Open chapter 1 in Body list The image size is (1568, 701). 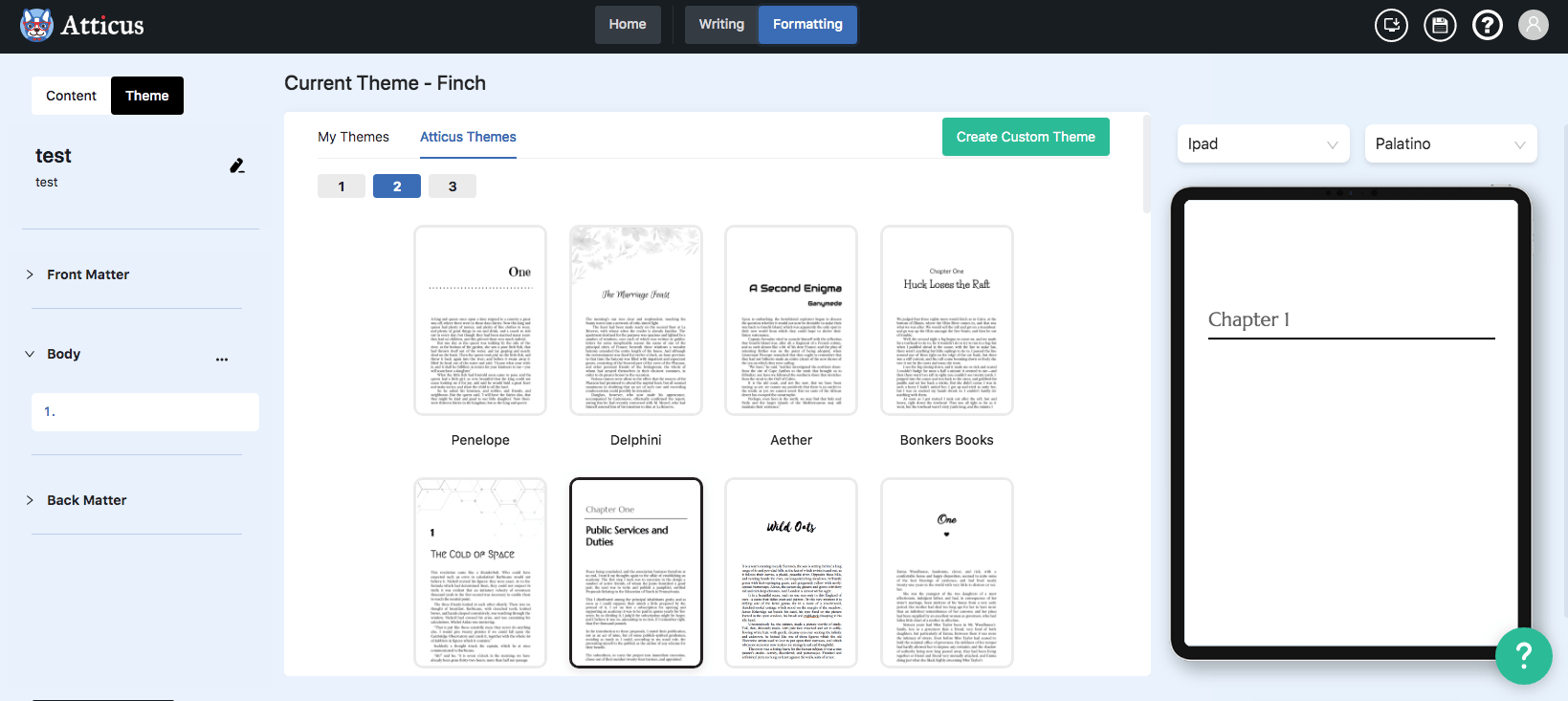click(145, 412)
